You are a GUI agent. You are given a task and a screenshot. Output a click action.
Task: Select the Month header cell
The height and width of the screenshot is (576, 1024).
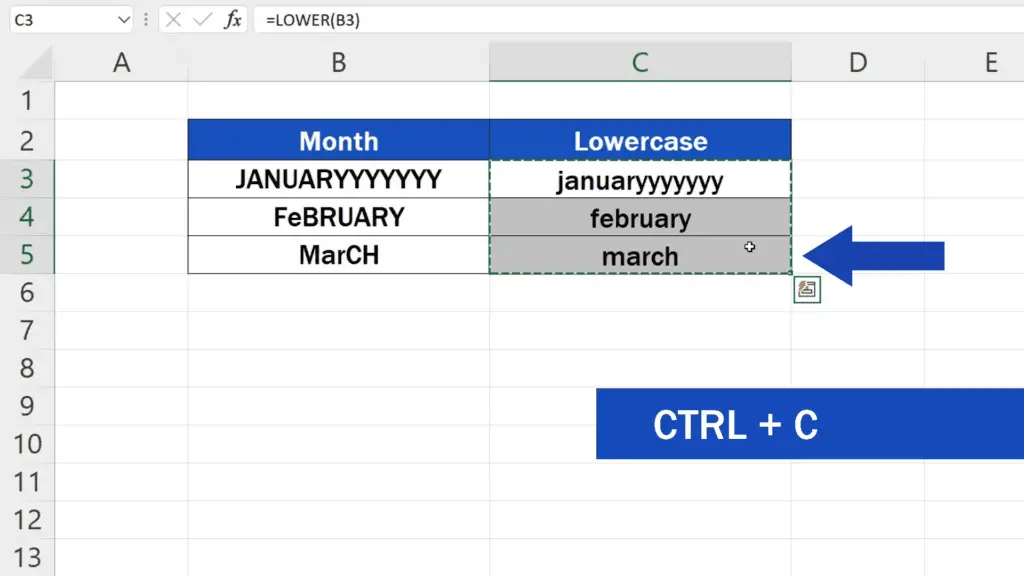click(x=338, y=140)
